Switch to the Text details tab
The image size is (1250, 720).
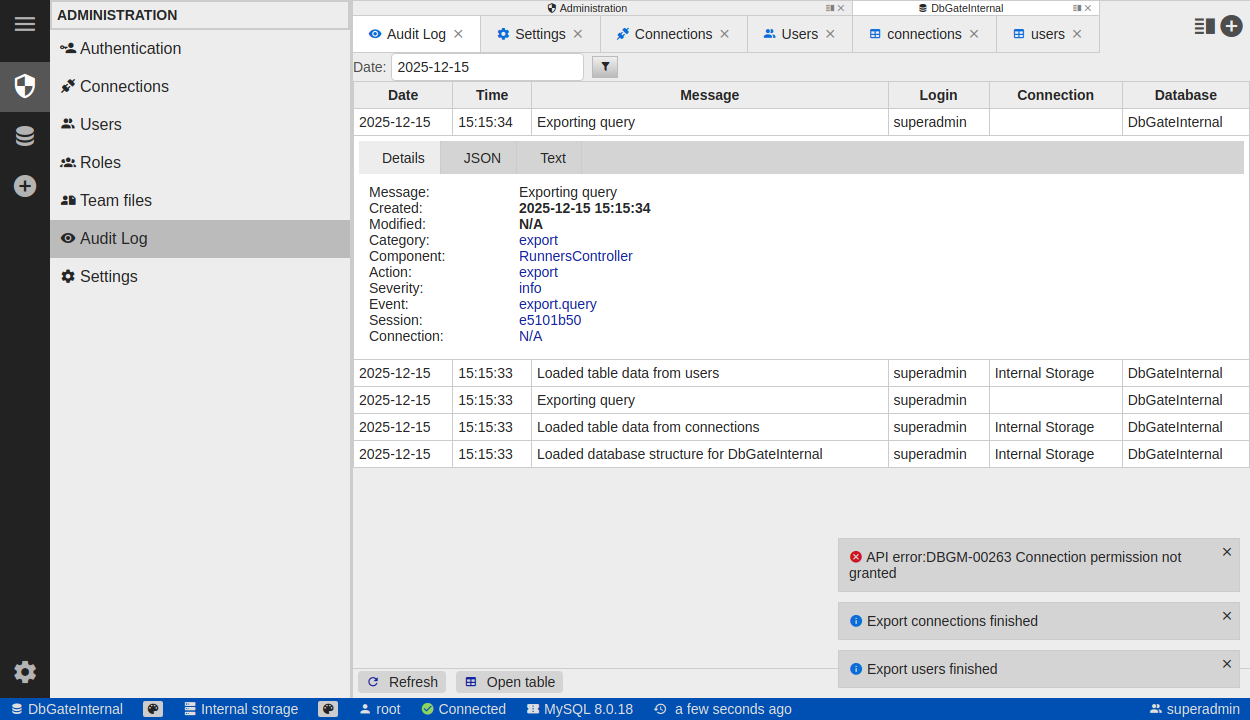click(x=553, y=158)
